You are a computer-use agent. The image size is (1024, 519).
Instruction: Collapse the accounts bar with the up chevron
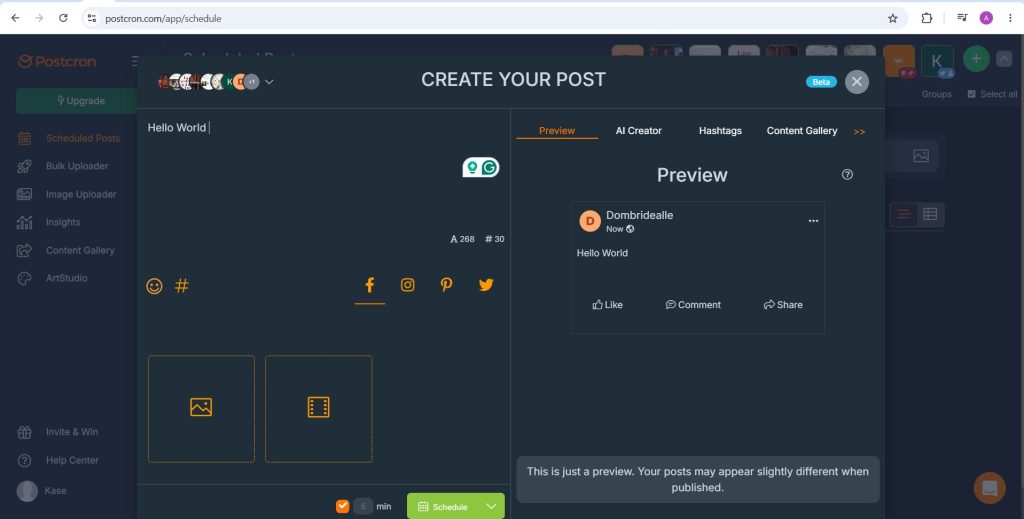click(1004, 59)
